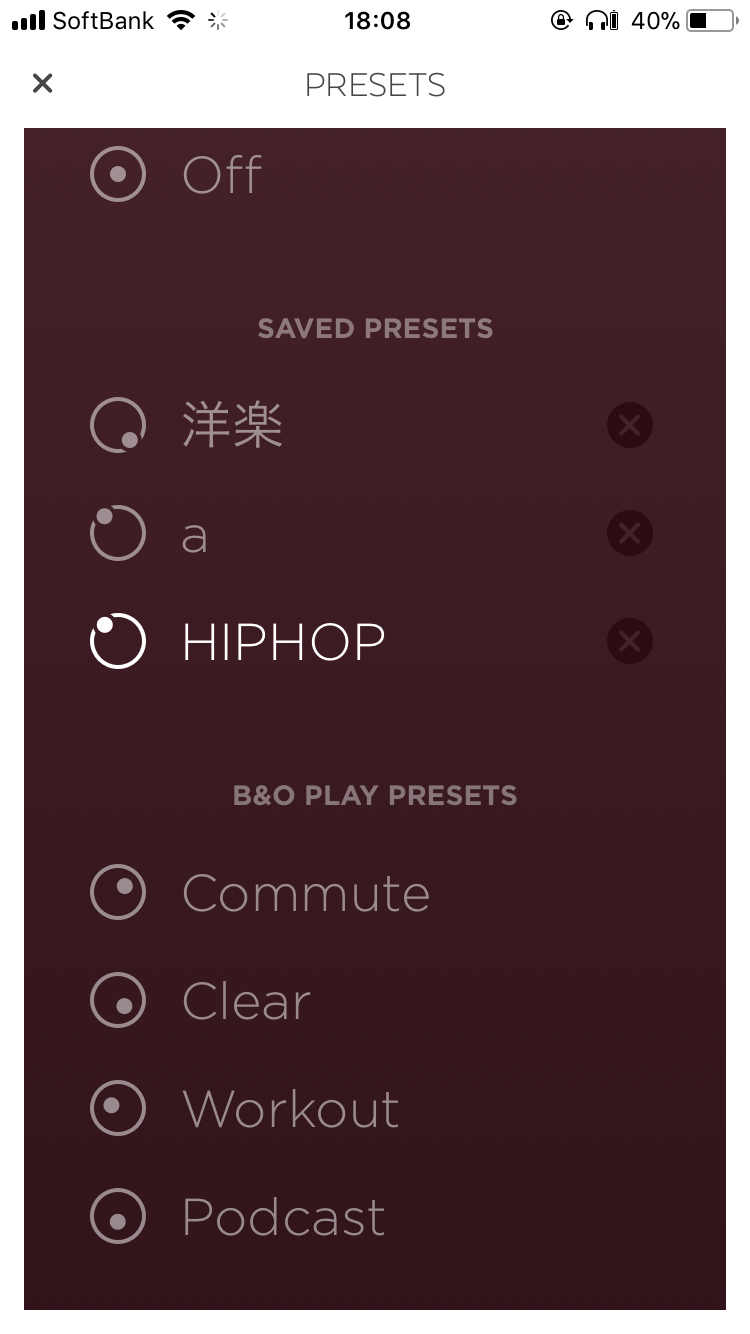Select the Podcast preset label
The image size is (750, 1334).
tap(284, 1217)
